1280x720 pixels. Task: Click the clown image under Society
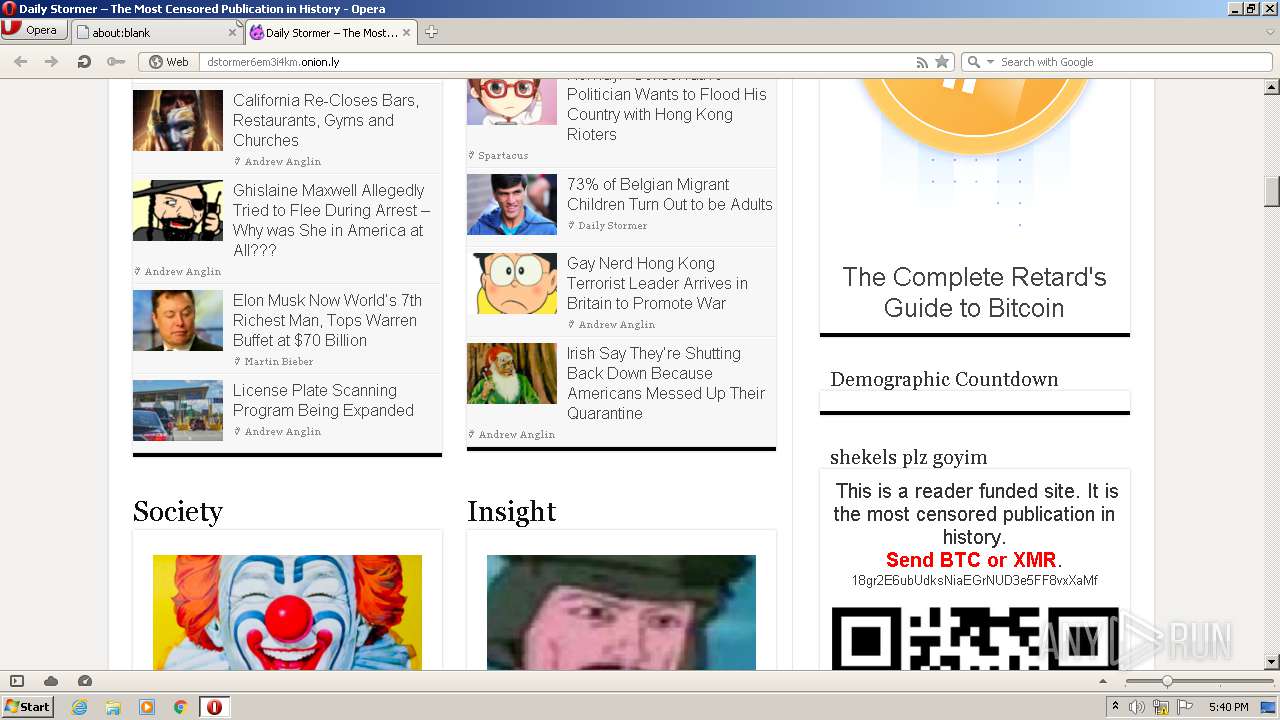[287, 612]
